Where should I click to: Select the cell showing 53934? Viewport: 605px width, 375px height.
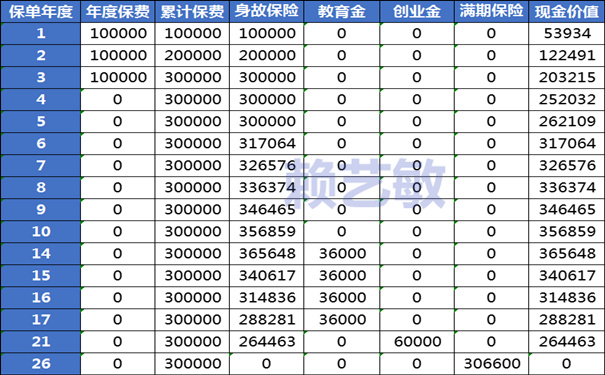566,34
